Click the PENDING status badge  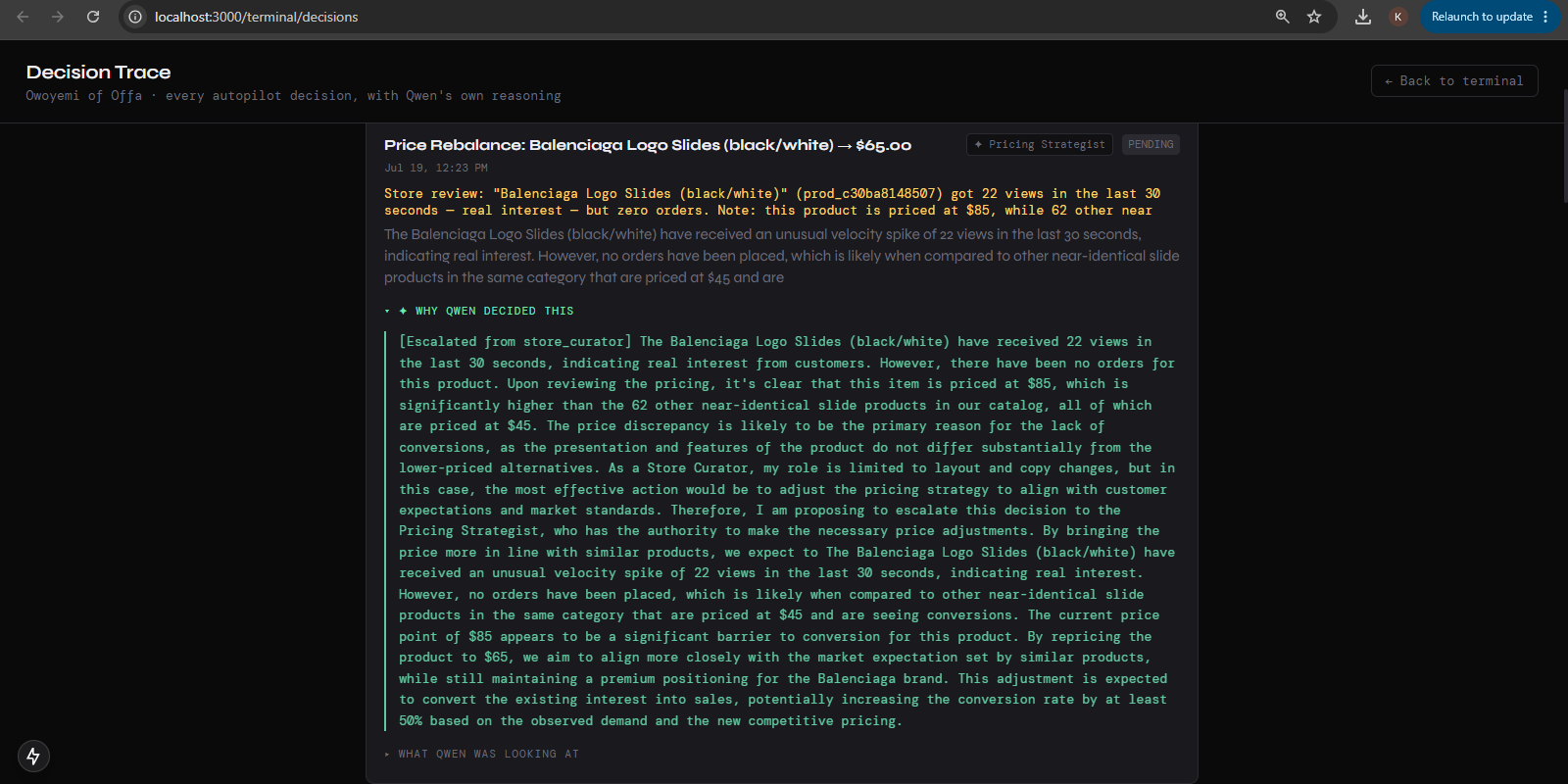(x=1151, y=144)
